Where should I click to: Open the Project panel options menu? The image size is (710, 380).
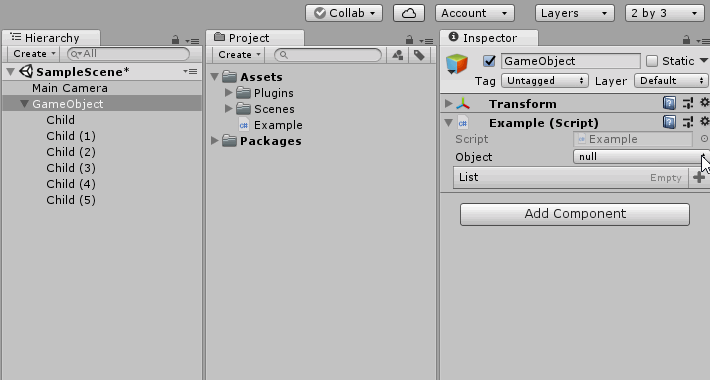pos(427,41)
